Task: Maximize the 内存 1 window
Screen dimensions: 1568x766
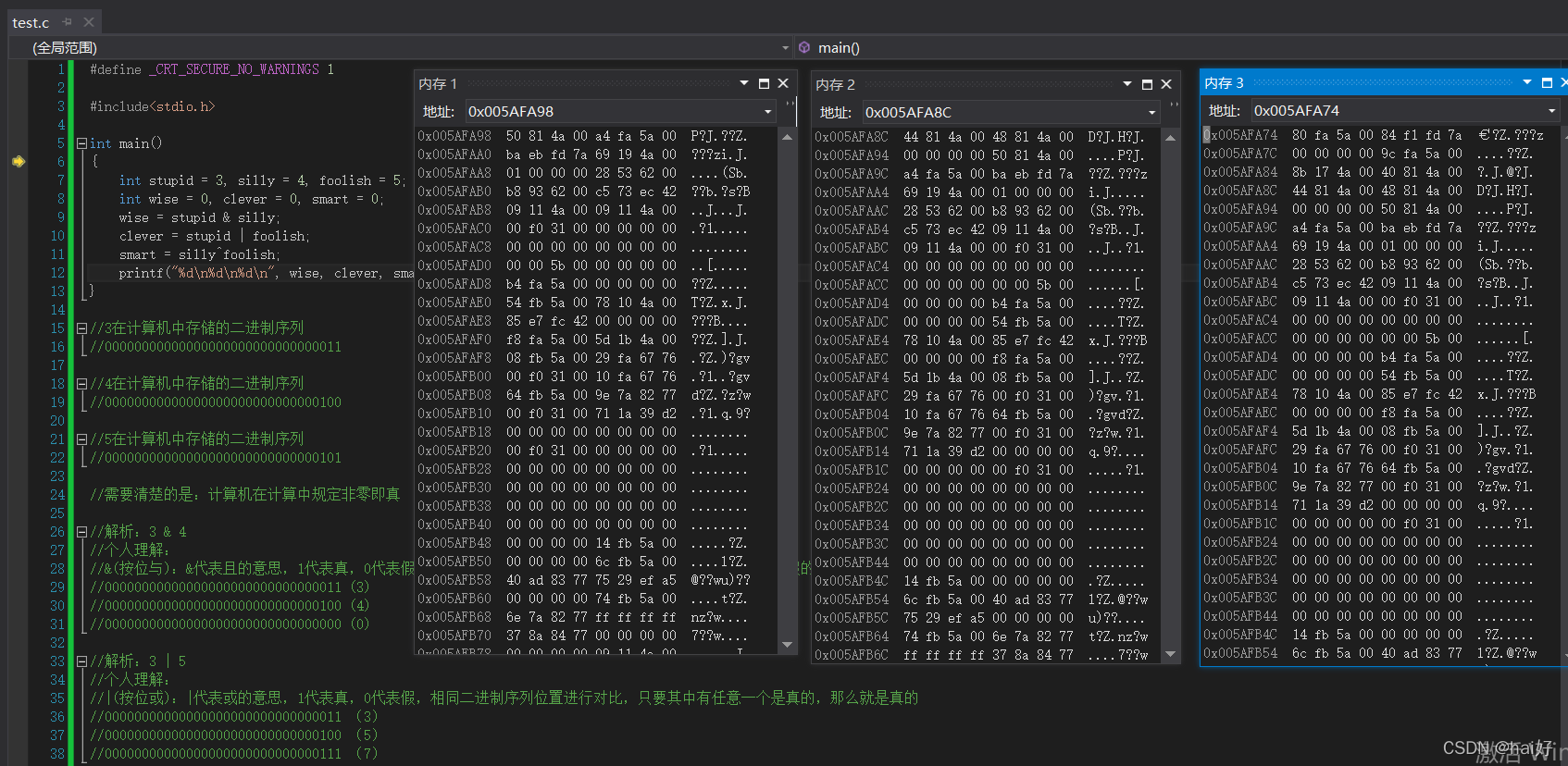Action: [764, 83]
